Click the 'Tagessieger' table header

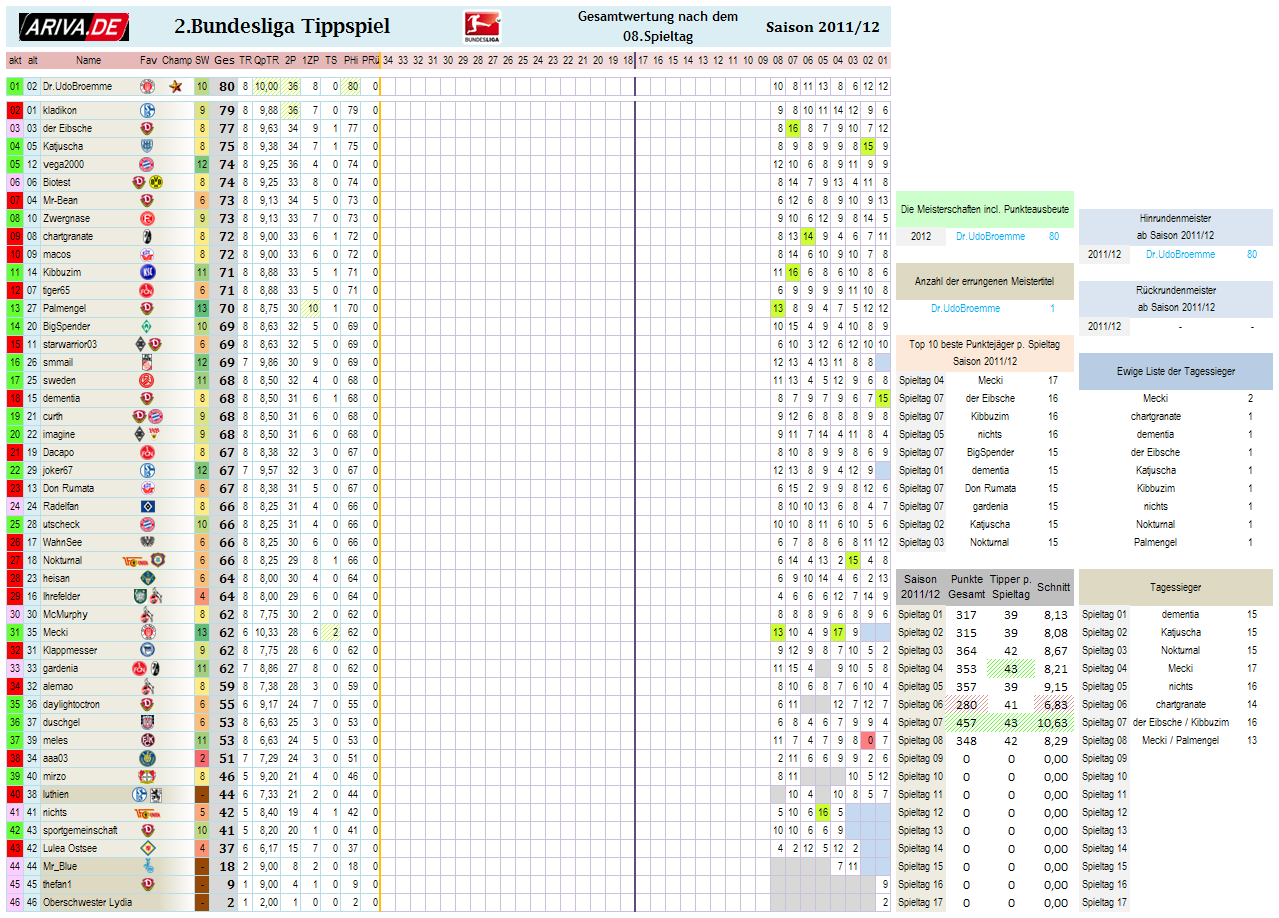coord(1175,588)
